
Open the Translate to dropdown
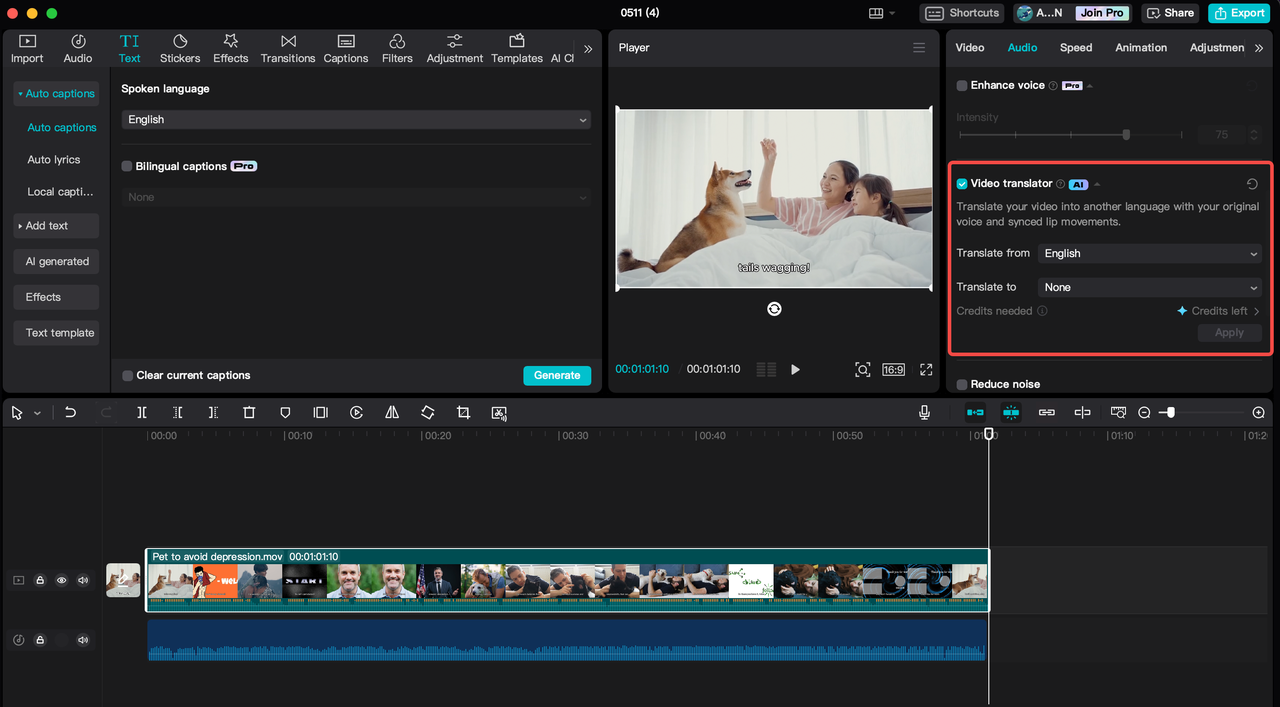[x=1150, y=287]
